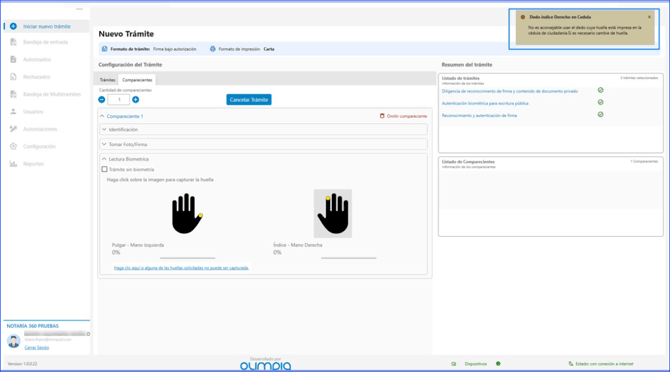The image size is (670, 372).
Task: Open the Rechazados menu entry
Action: [37, 77]
